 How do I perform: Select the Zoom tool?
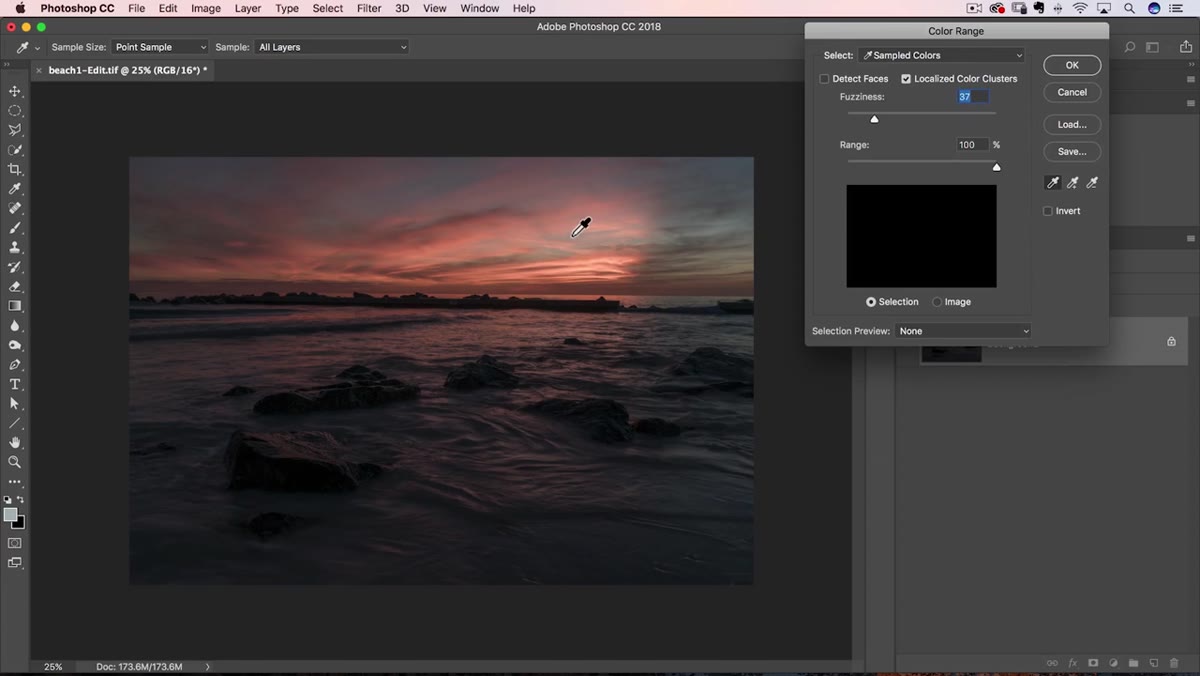[15, 462]
